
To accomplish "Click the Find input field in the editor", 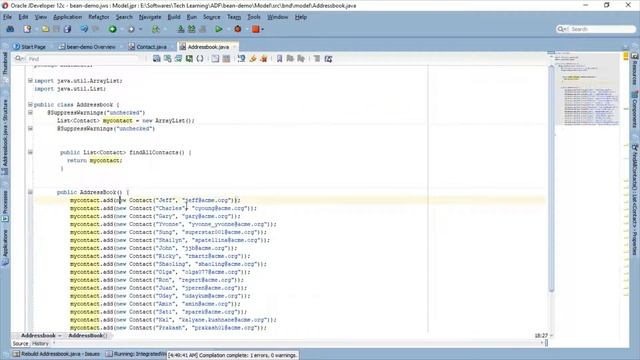I will coord(84,59).
